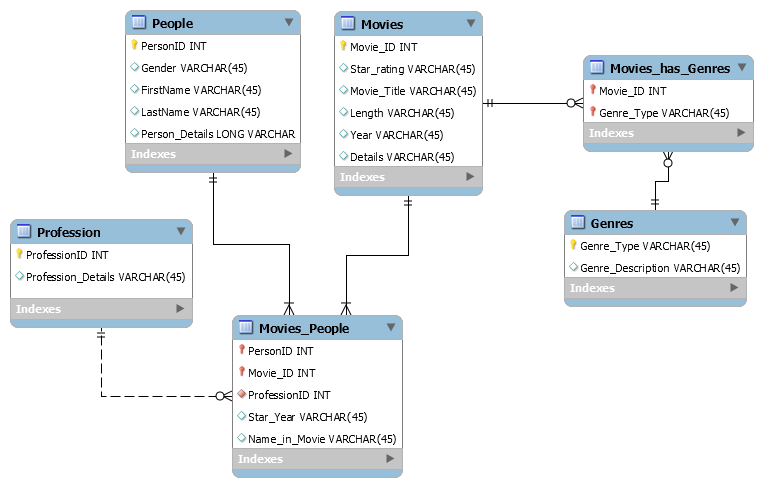Click the diamond icon beside Details column in Movies

tap(344, 156)
